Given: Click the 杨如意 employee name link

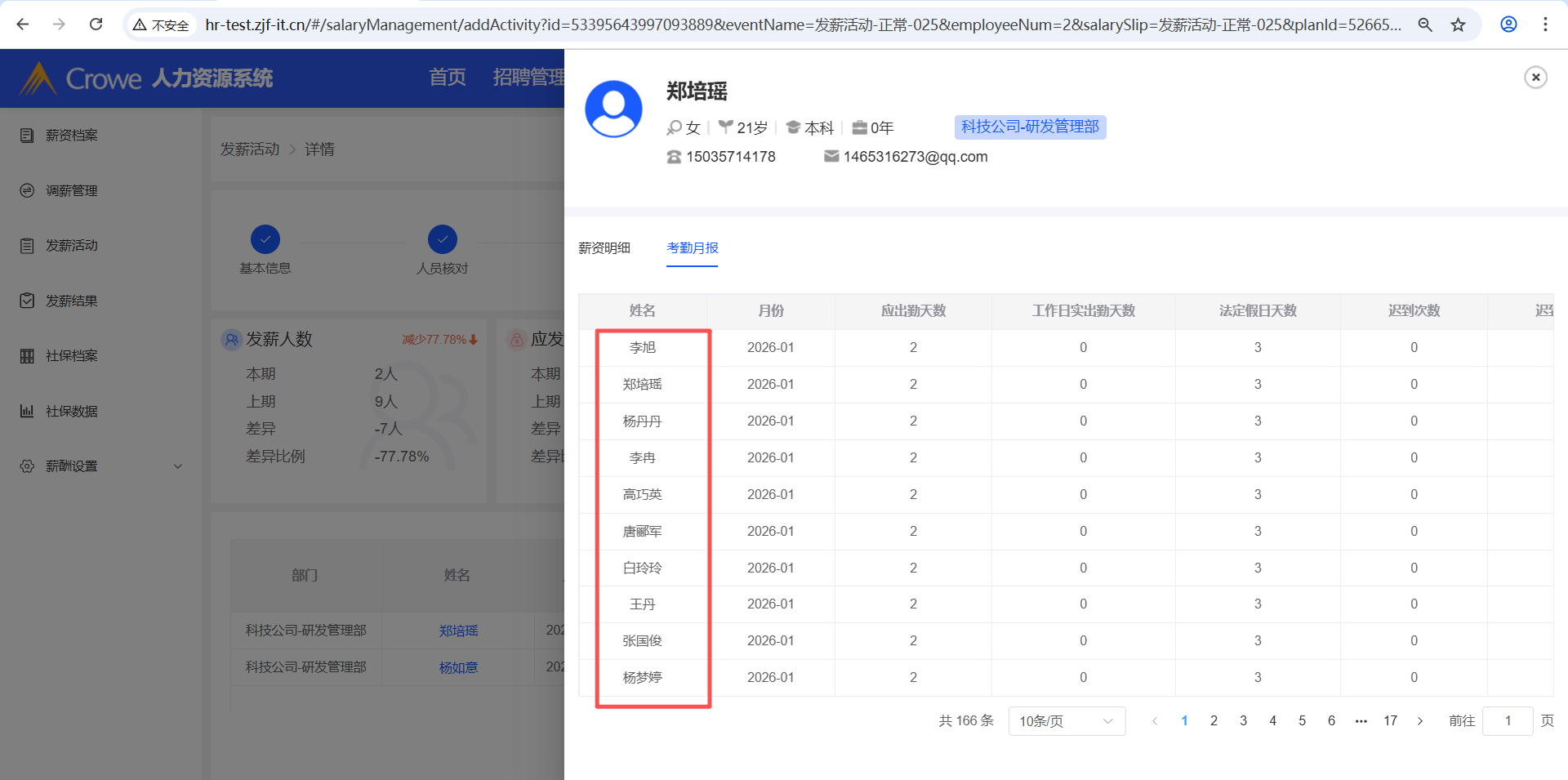Looking at the screenshot, I should (458, 668).
